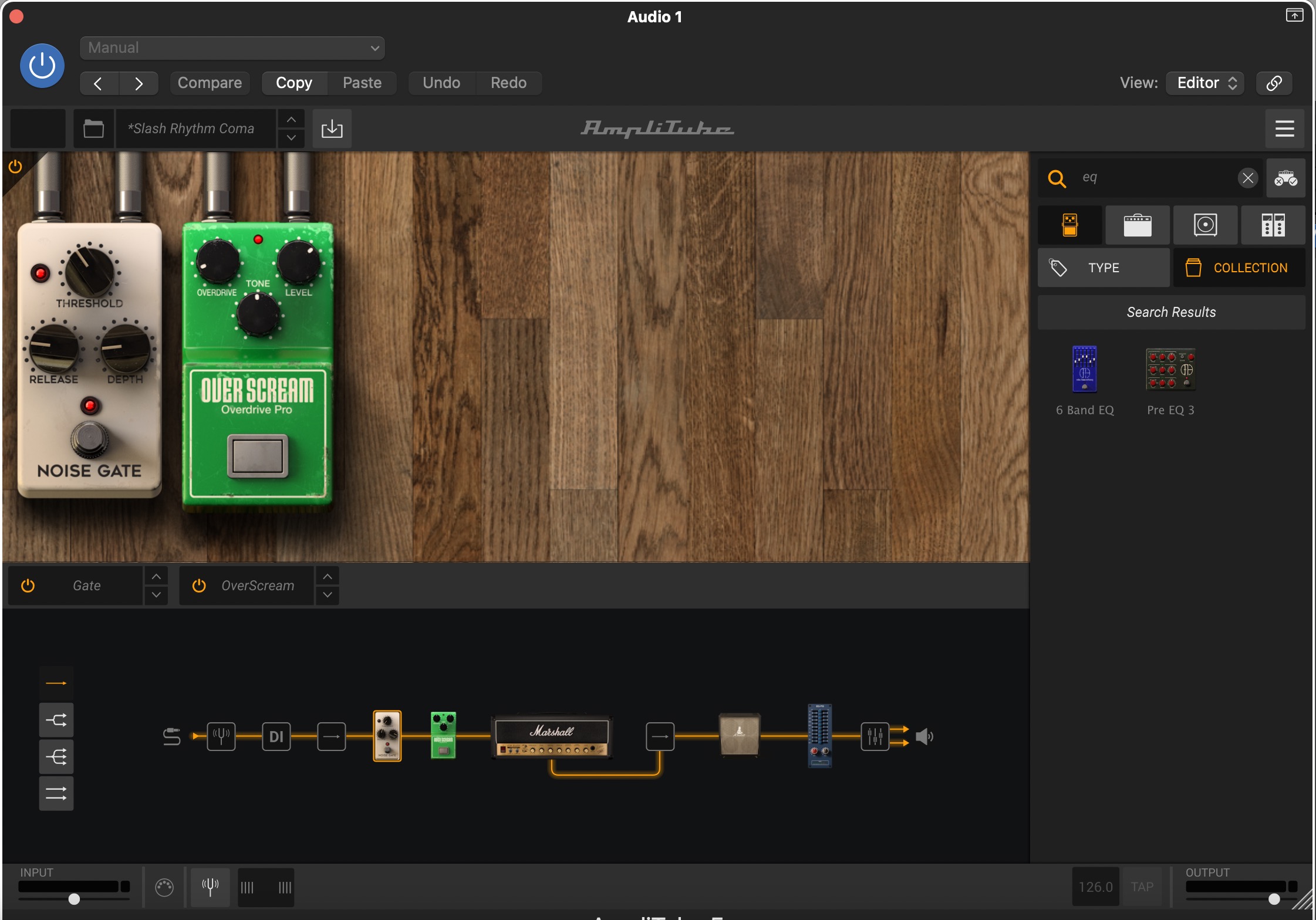Choose the three-path split routing icon
The width and height of the screenshot is (1316, 920).
tap(56, 757)
